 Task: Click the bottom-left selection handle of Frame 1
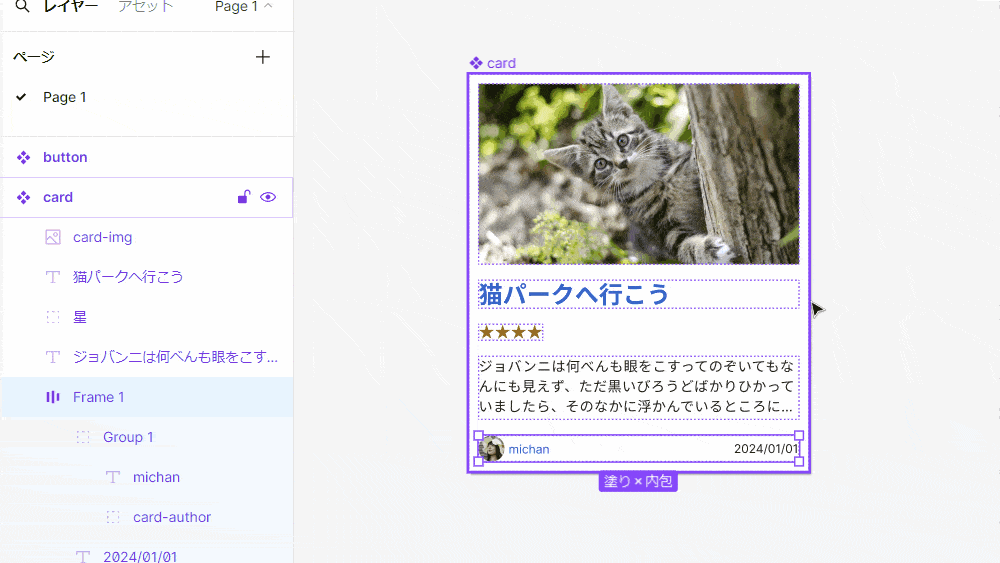coord(478,462)
